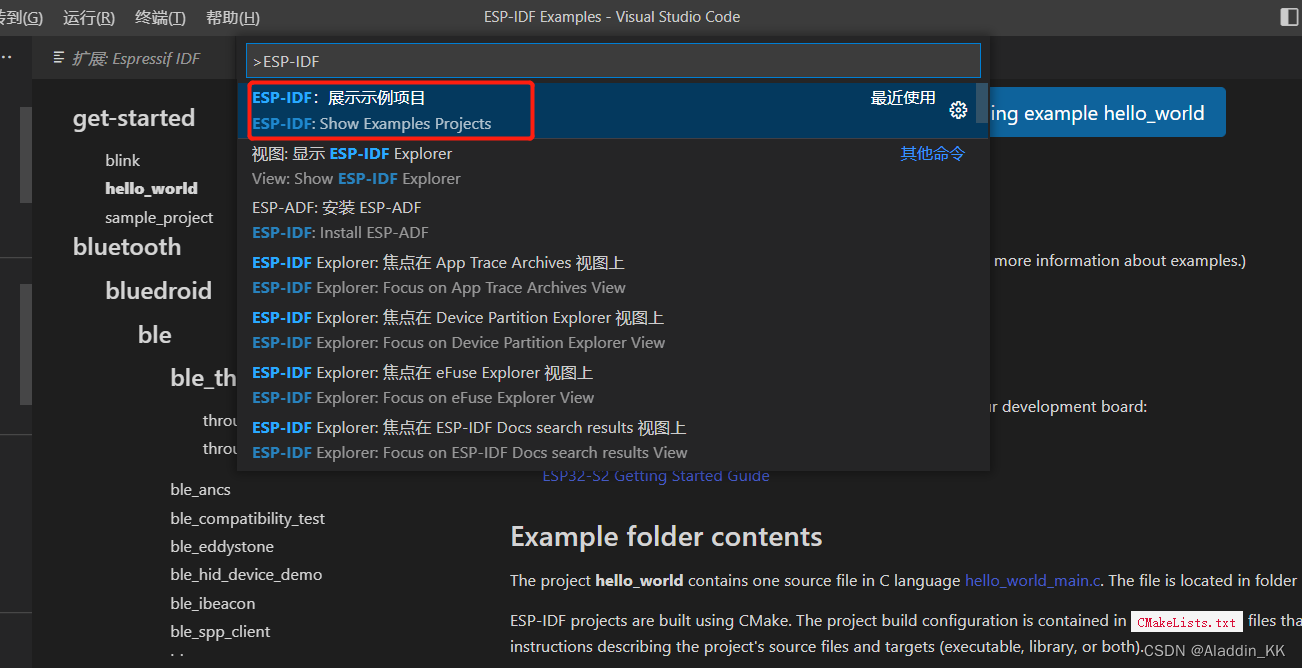Select Focus on ESP-IDF Docs search results

[x=607, y=440]
